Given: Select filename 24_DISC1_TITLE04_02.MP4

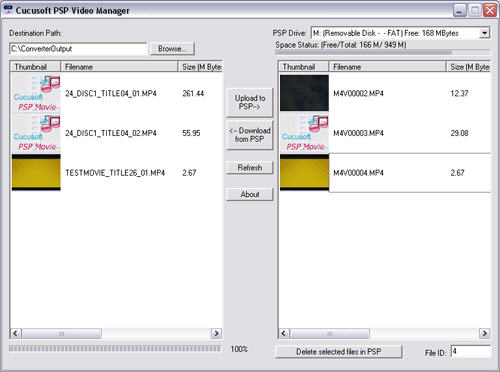Looking at the screenshot, I should (111, 133).
